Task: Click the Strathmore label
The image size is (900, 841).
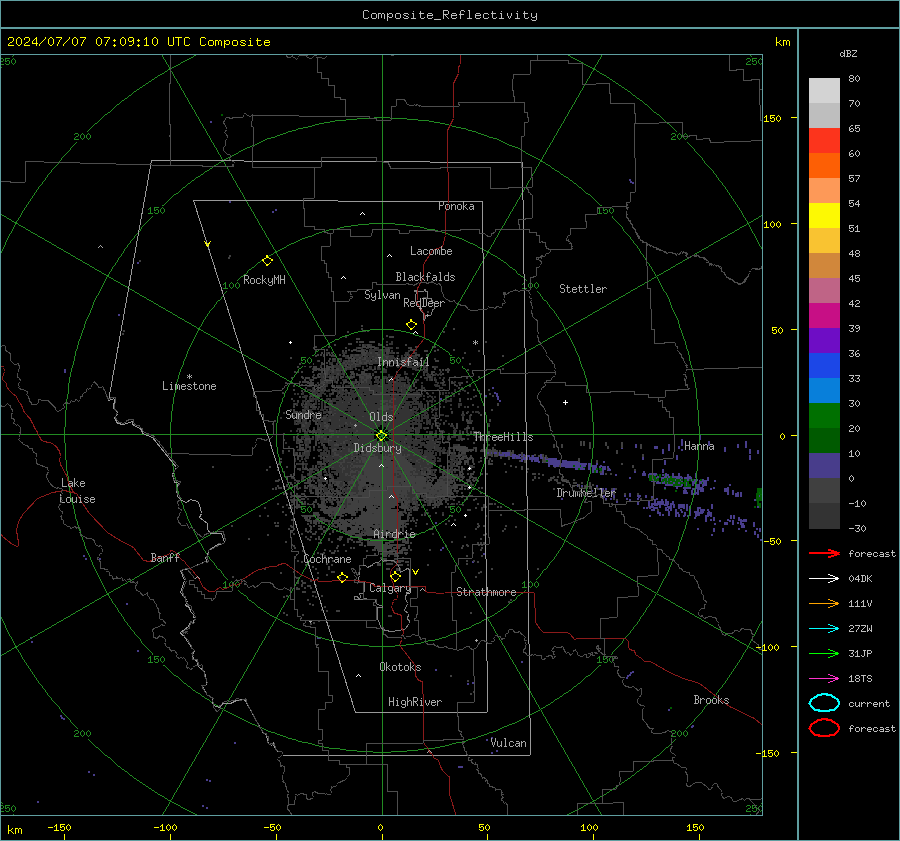Action: pyautogui.click(x=486, y=592)
